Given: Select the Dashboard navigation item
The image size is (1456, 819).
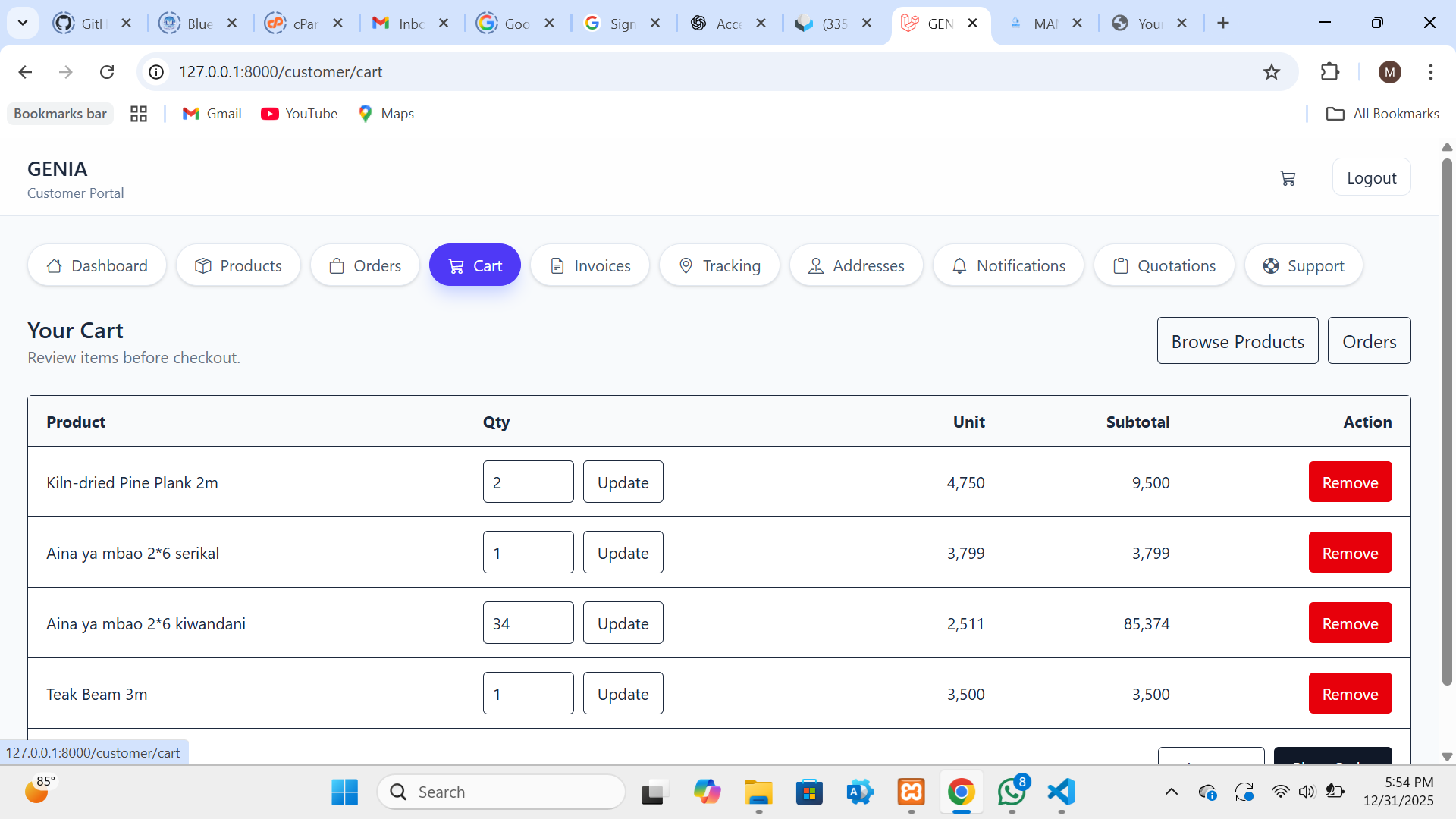Looking at the screenshot, I should (x=96, y=265).
